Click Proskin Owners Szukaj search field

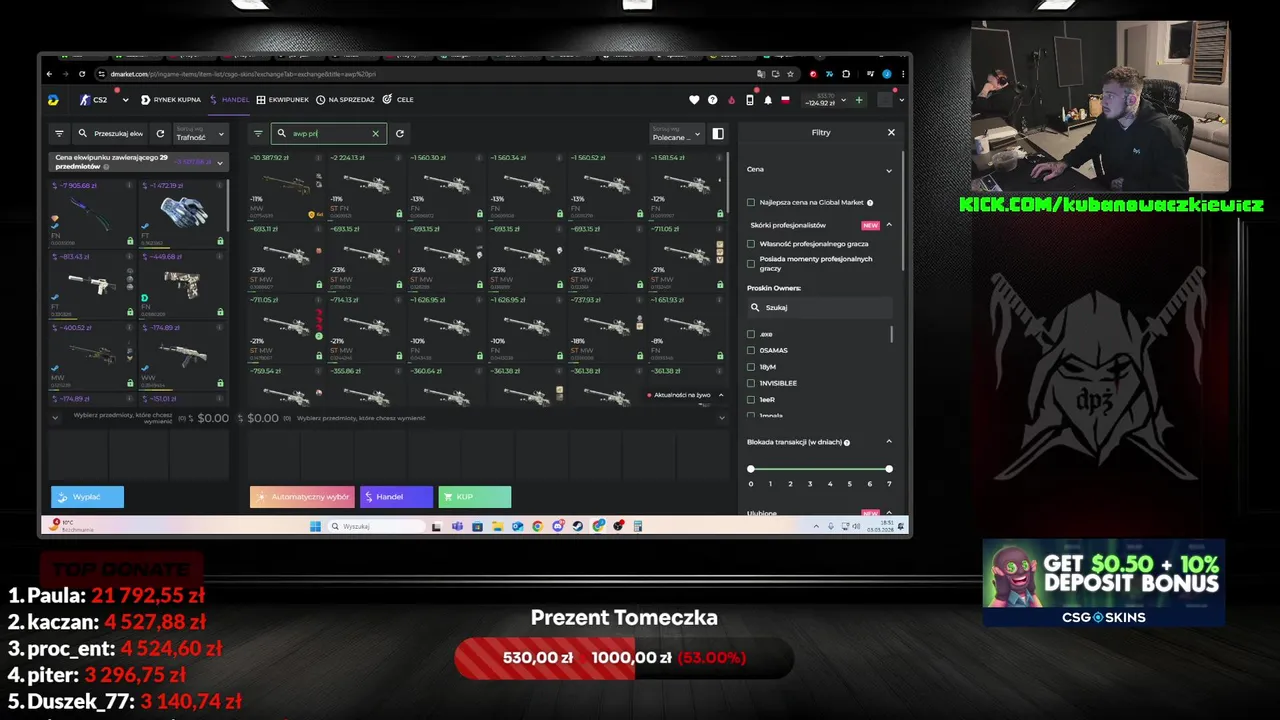click(x=819, y=308)
